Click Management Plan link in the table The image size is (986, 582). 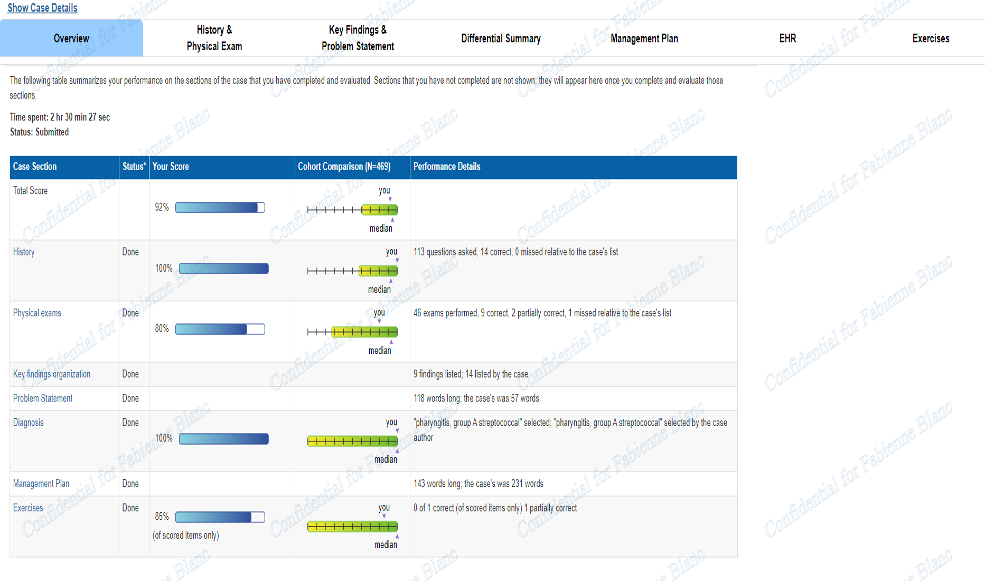[40, 483]
